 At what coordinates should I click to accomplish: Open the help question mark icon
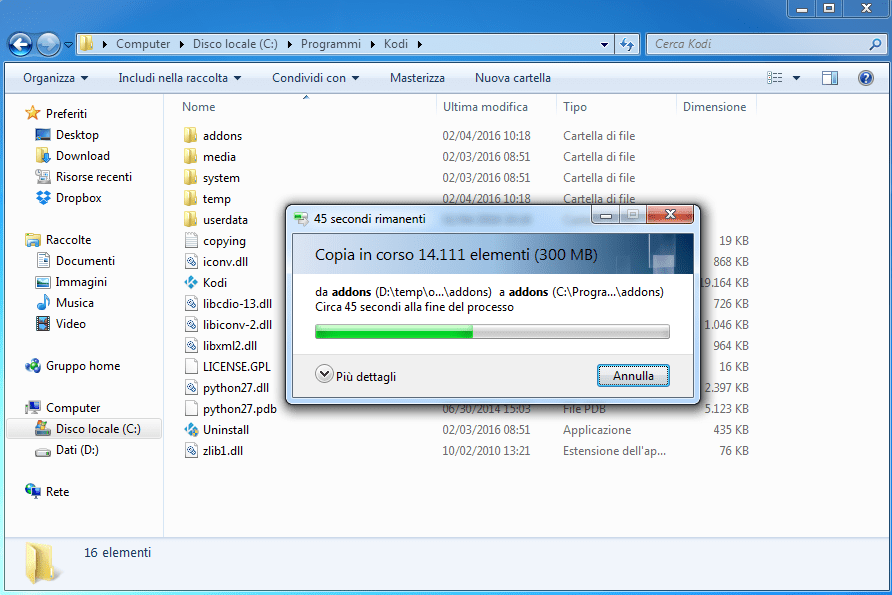click(865, 78)
